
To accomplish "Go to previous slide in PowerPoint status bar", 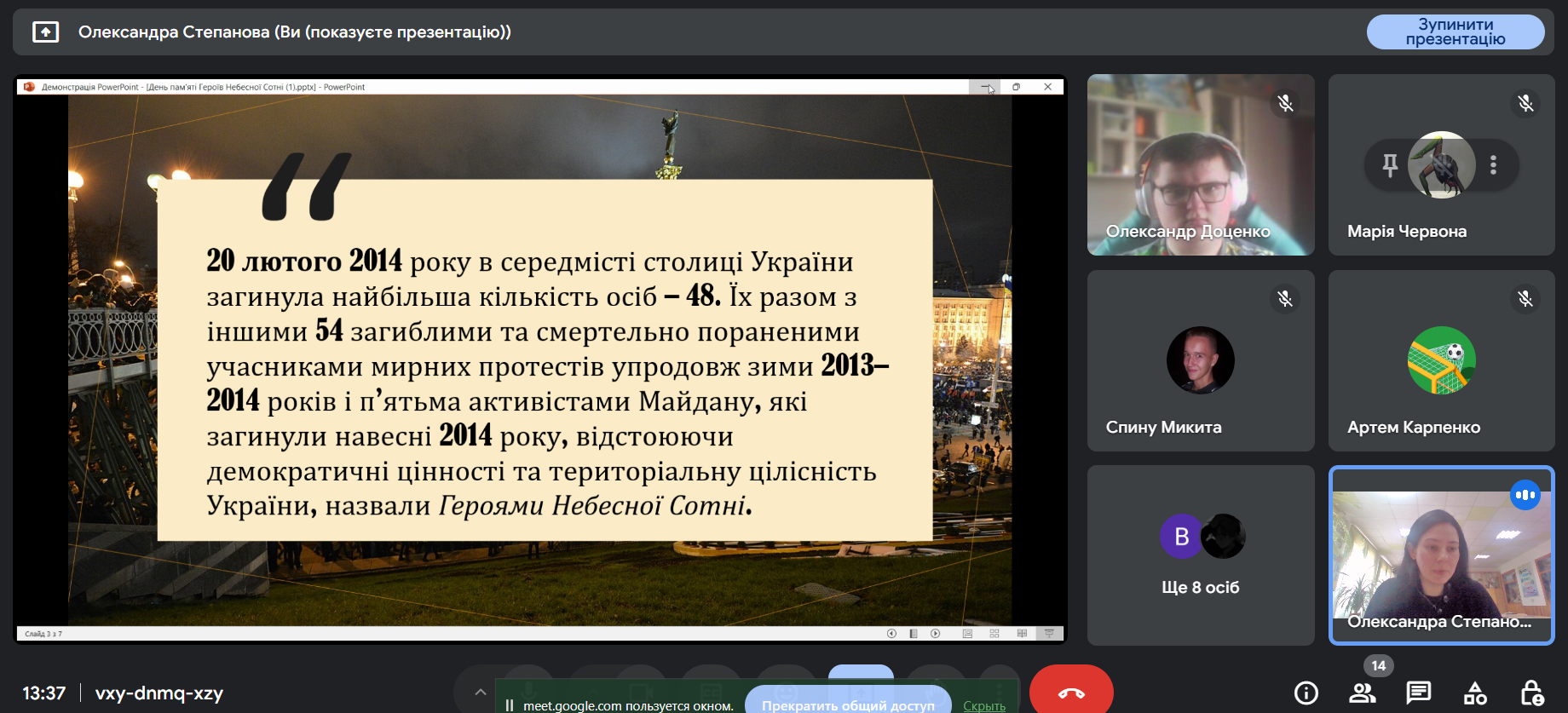I will 891,634.
